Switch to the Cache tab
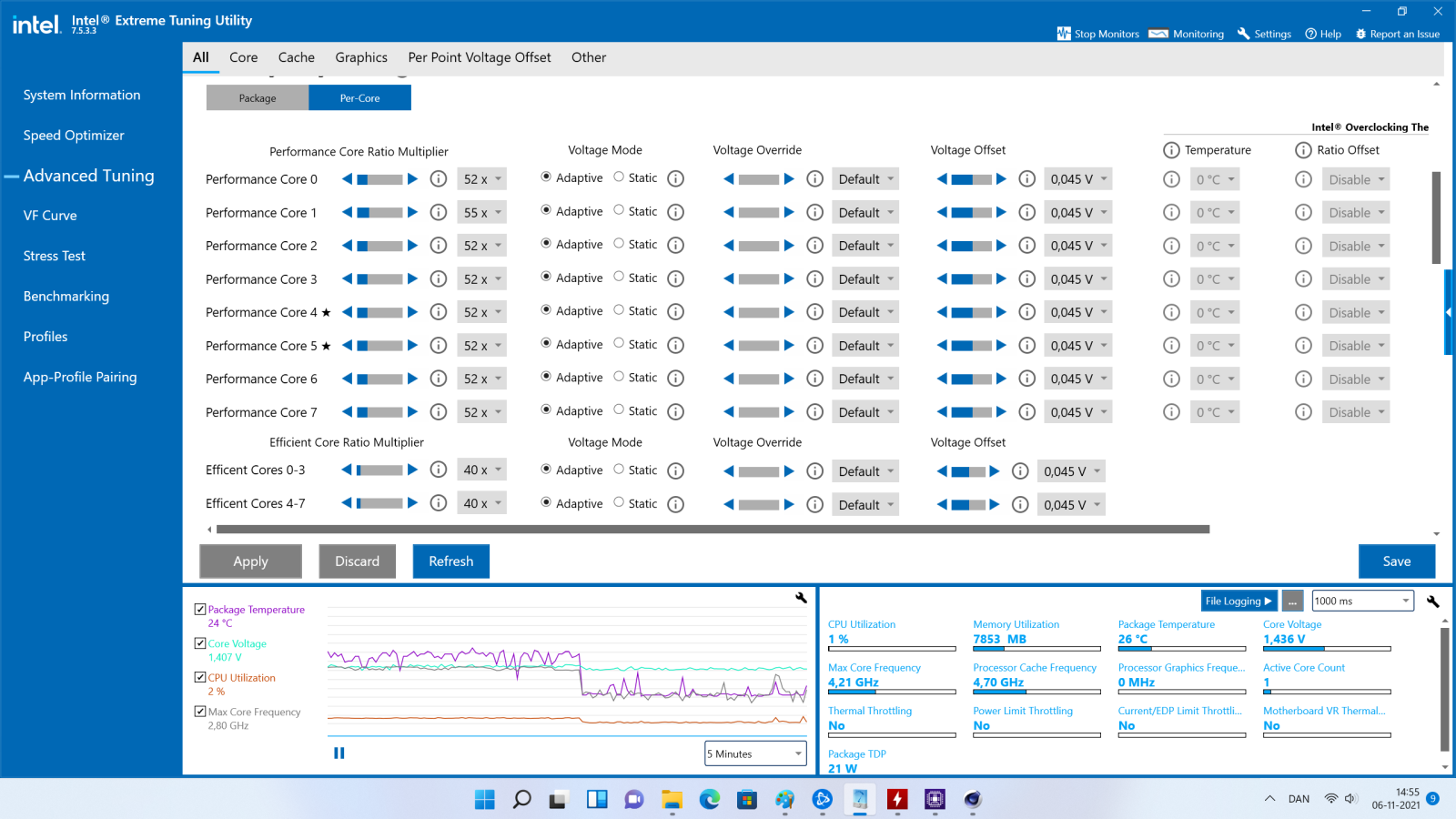The width and height of the screenshot is (1456, 819). click(x=297, y=57)
